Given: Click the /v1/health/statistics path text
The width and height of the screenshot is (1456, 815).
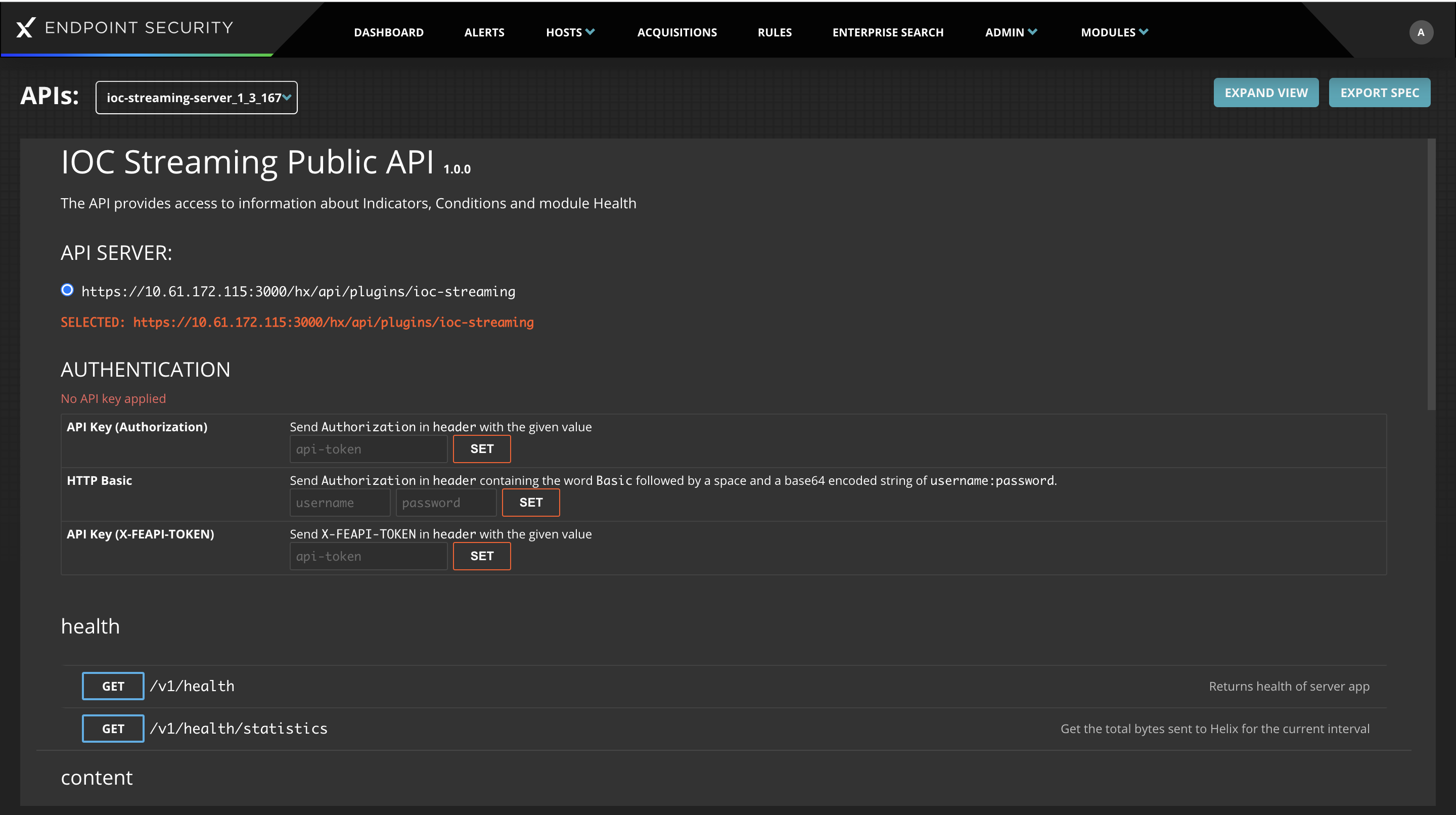Looking at the screenshot, I should (239, 729).
